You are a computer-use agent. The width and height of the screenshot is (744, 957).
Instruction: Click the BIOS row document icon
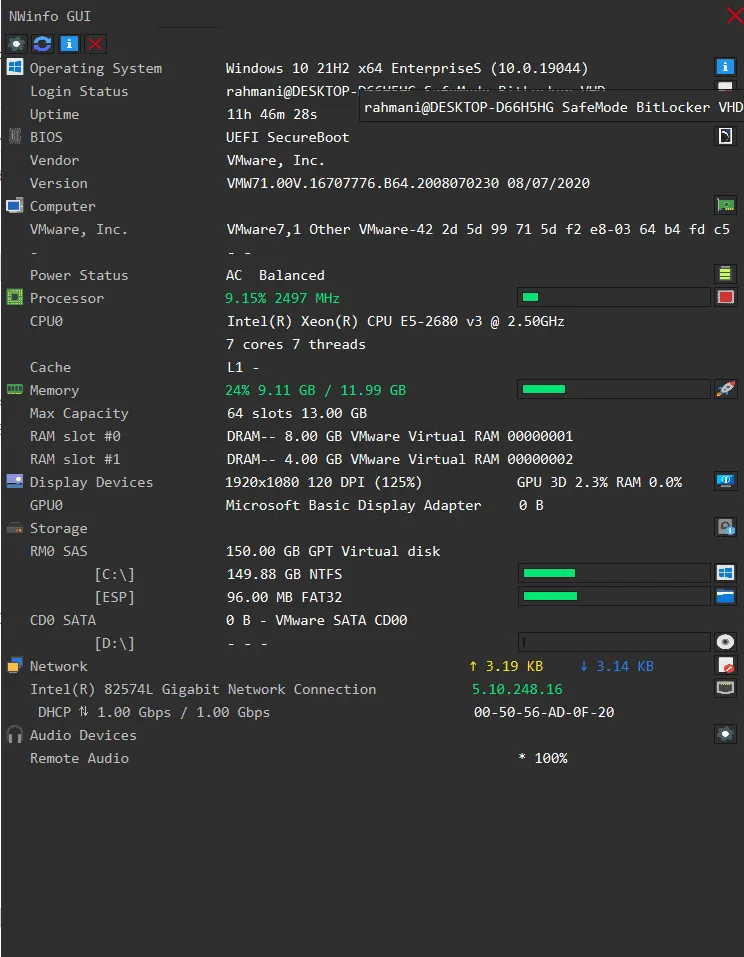pyautogui.click(x=725, y=135)
